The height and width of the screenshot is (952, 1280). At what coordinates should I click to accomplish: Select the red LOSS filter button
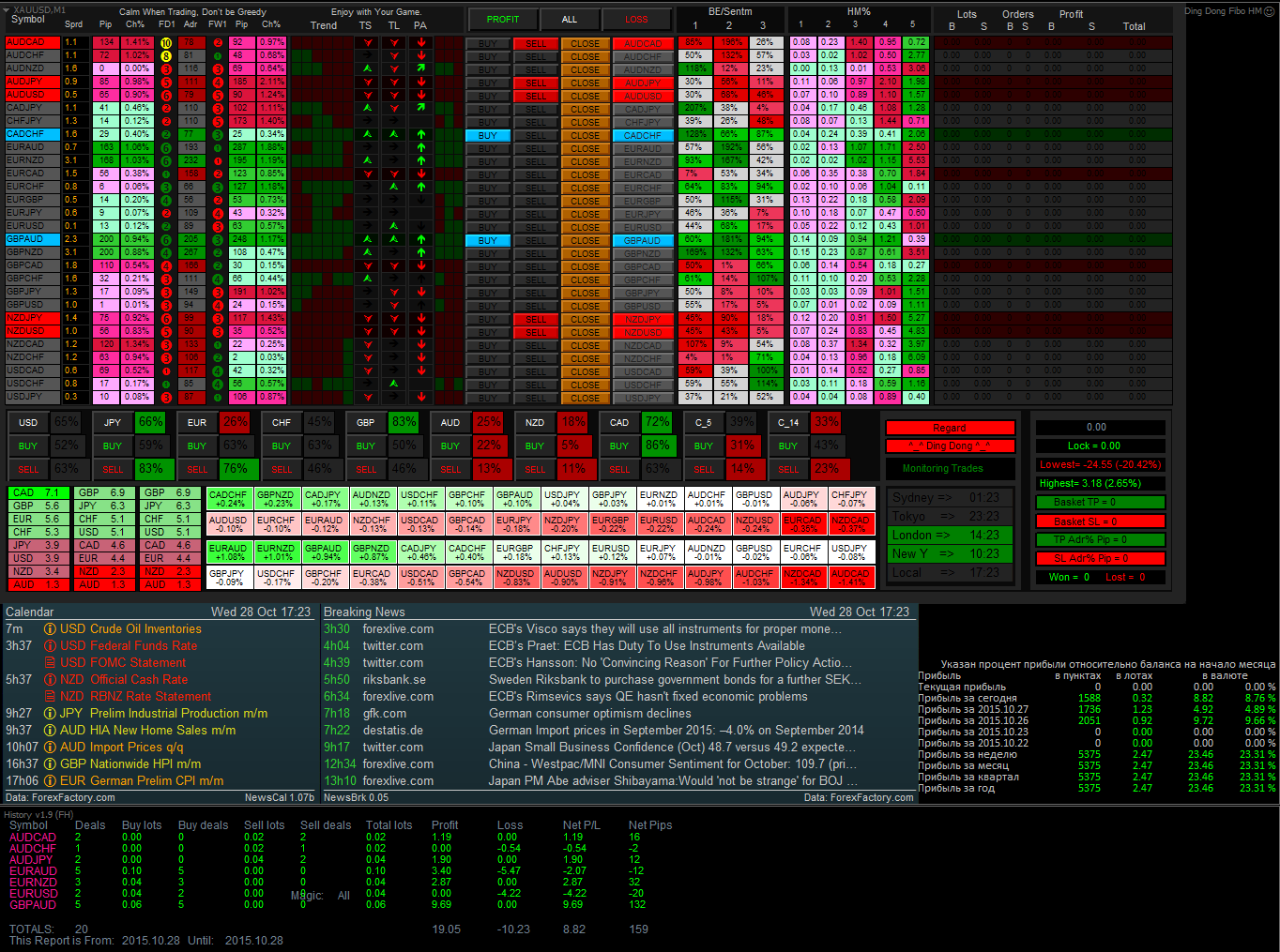coord(636,19)
